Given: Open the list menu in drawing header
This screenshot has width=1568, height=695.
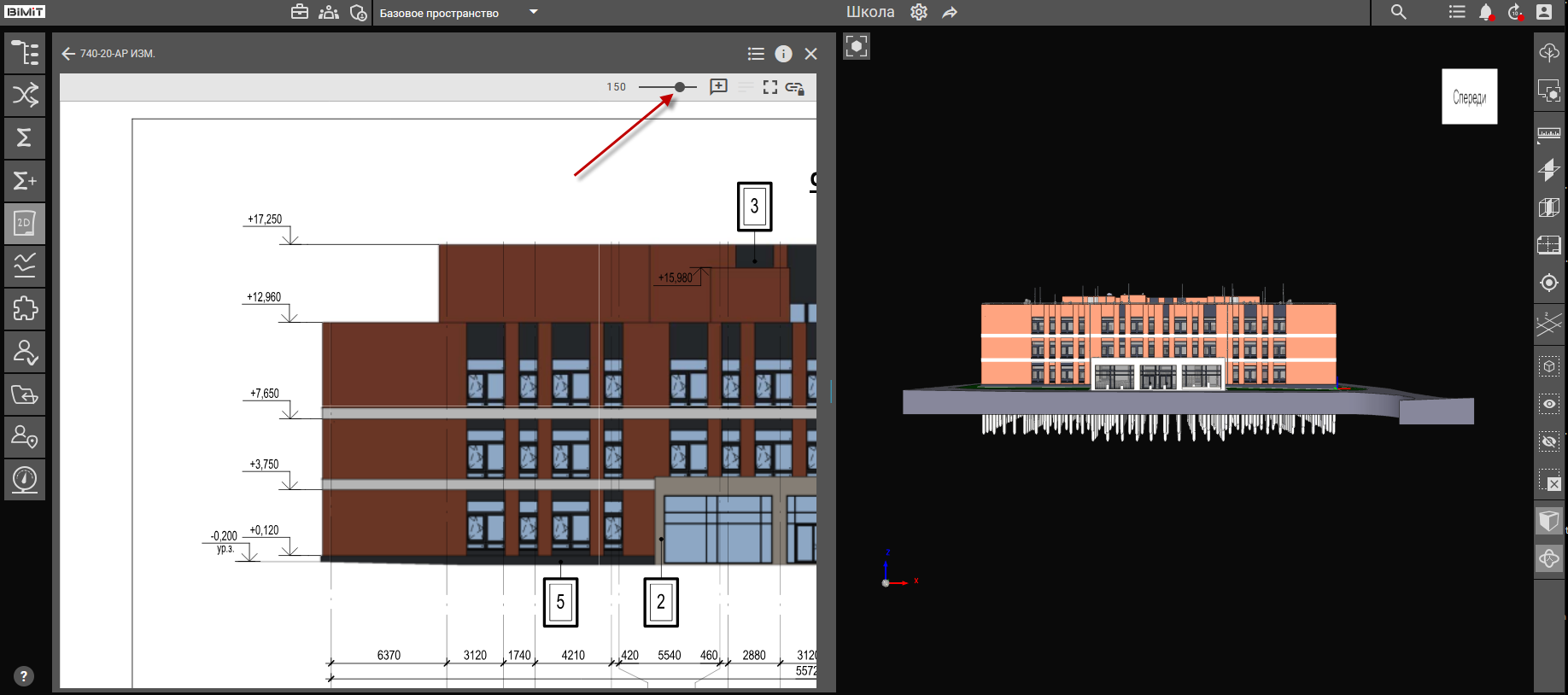Looking at the screenshot, I should (756, 54).
